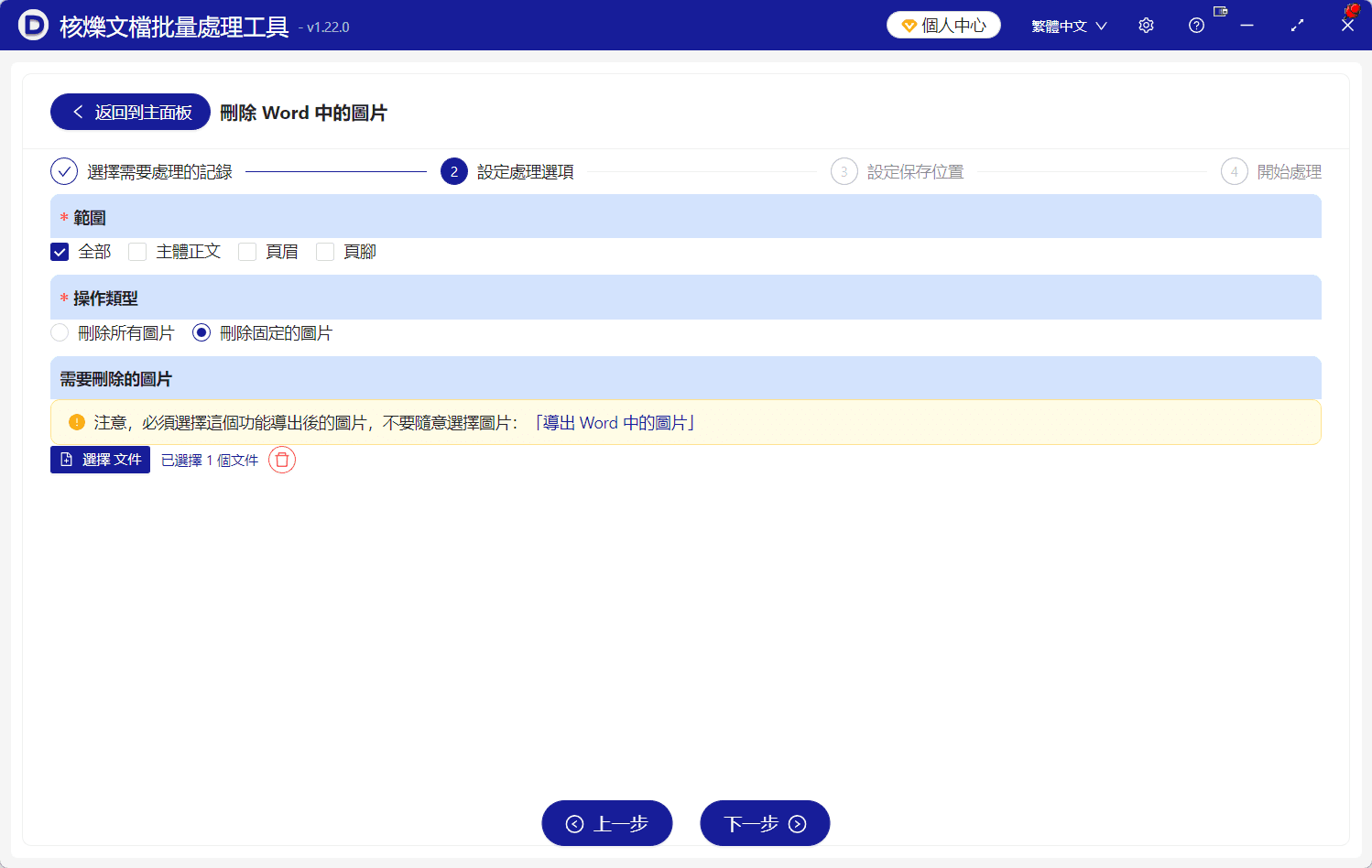Click 返回到主面板 to go back
This screenshot has height=868, width=1372.
(x=129, y=111)
